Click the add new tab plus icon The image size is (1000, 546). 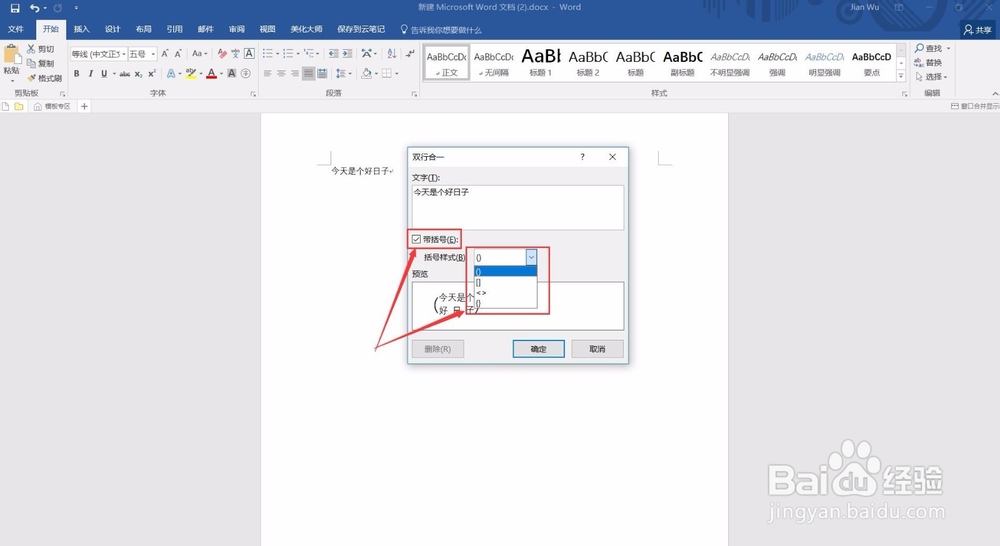point(84,107)
